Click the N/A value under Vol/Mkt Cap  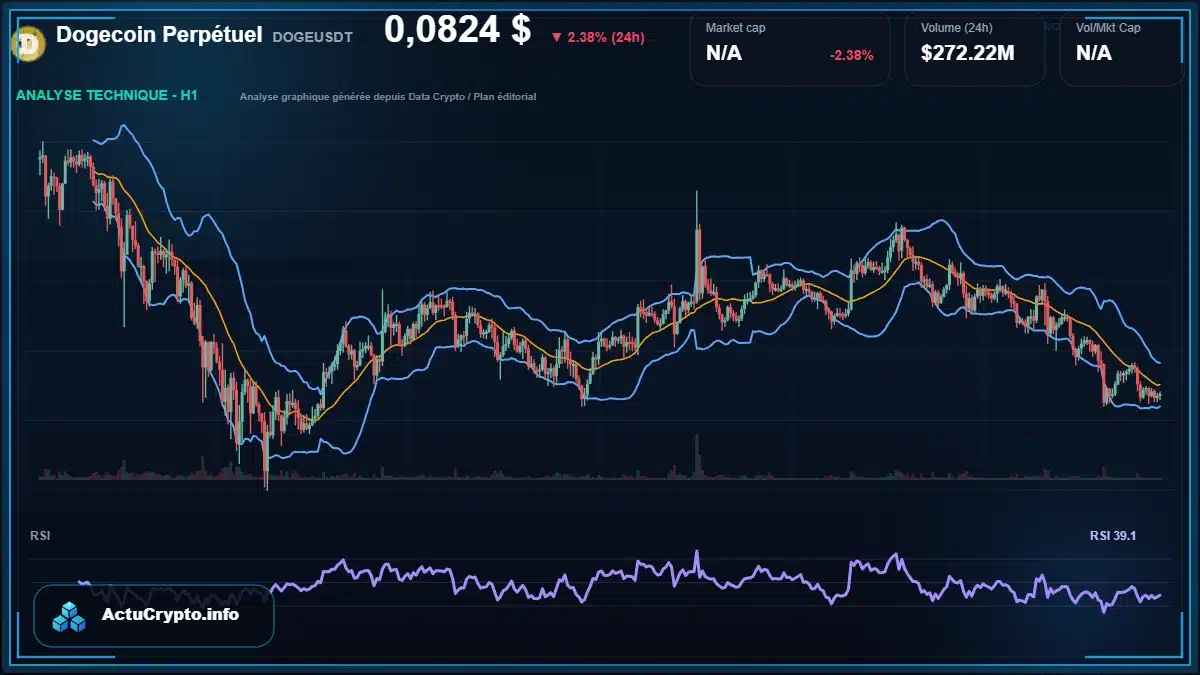(x=1094, y=54)
